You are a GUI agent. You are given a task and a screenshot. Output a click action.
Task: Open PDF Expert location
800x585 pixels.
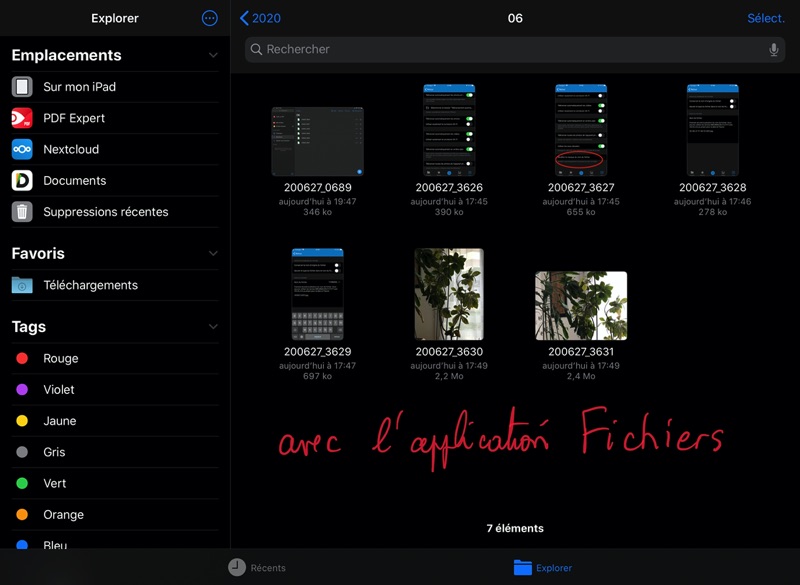pos(73,118)
